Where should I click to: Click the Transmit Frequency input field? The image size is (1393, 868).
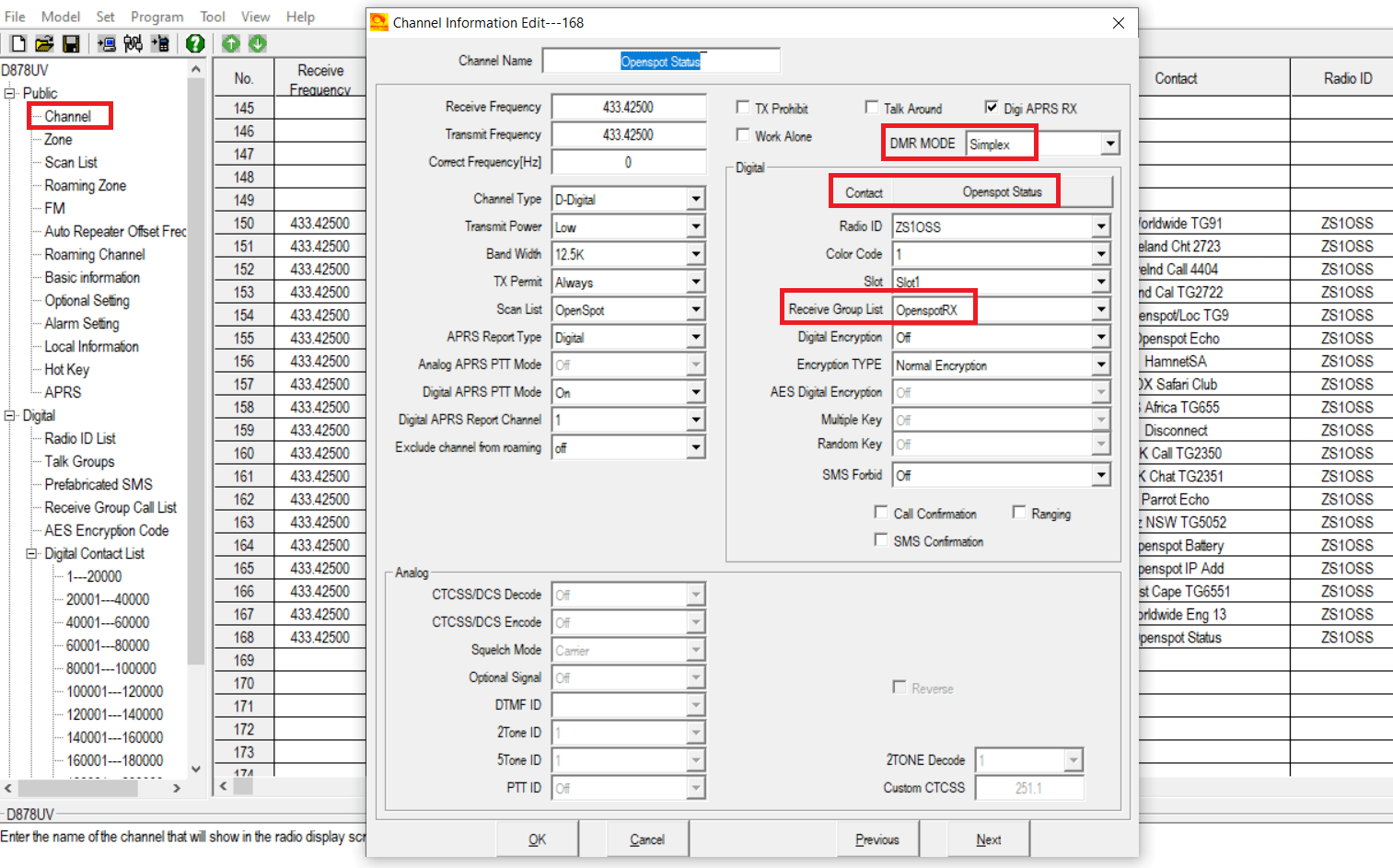[x=629, y=134]
